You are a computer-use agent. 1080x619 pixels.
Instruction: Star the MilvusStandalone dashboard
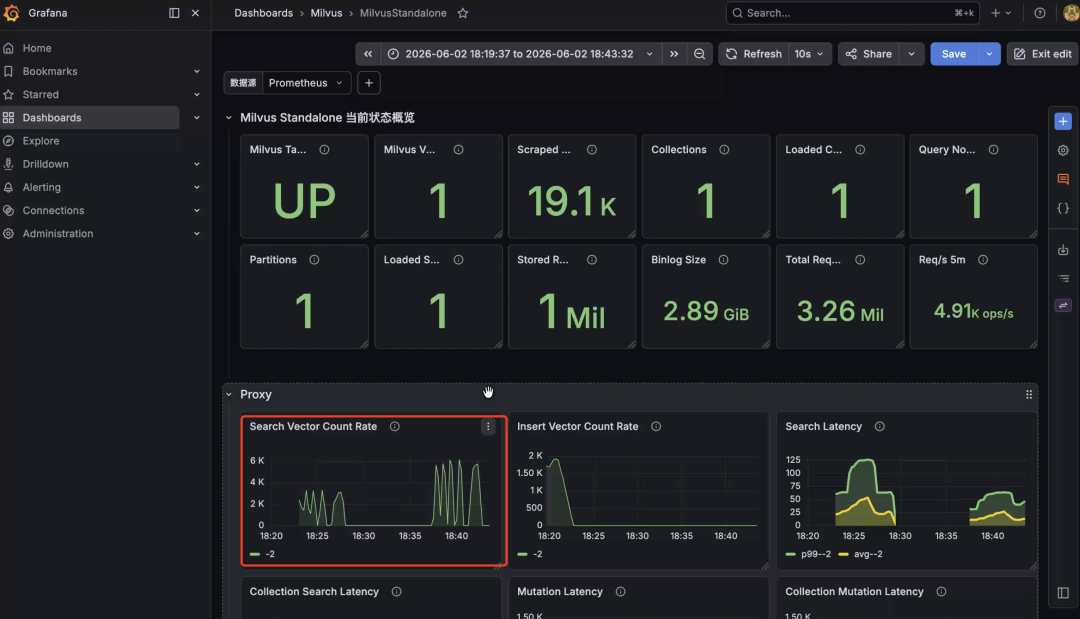pos(463,13)
